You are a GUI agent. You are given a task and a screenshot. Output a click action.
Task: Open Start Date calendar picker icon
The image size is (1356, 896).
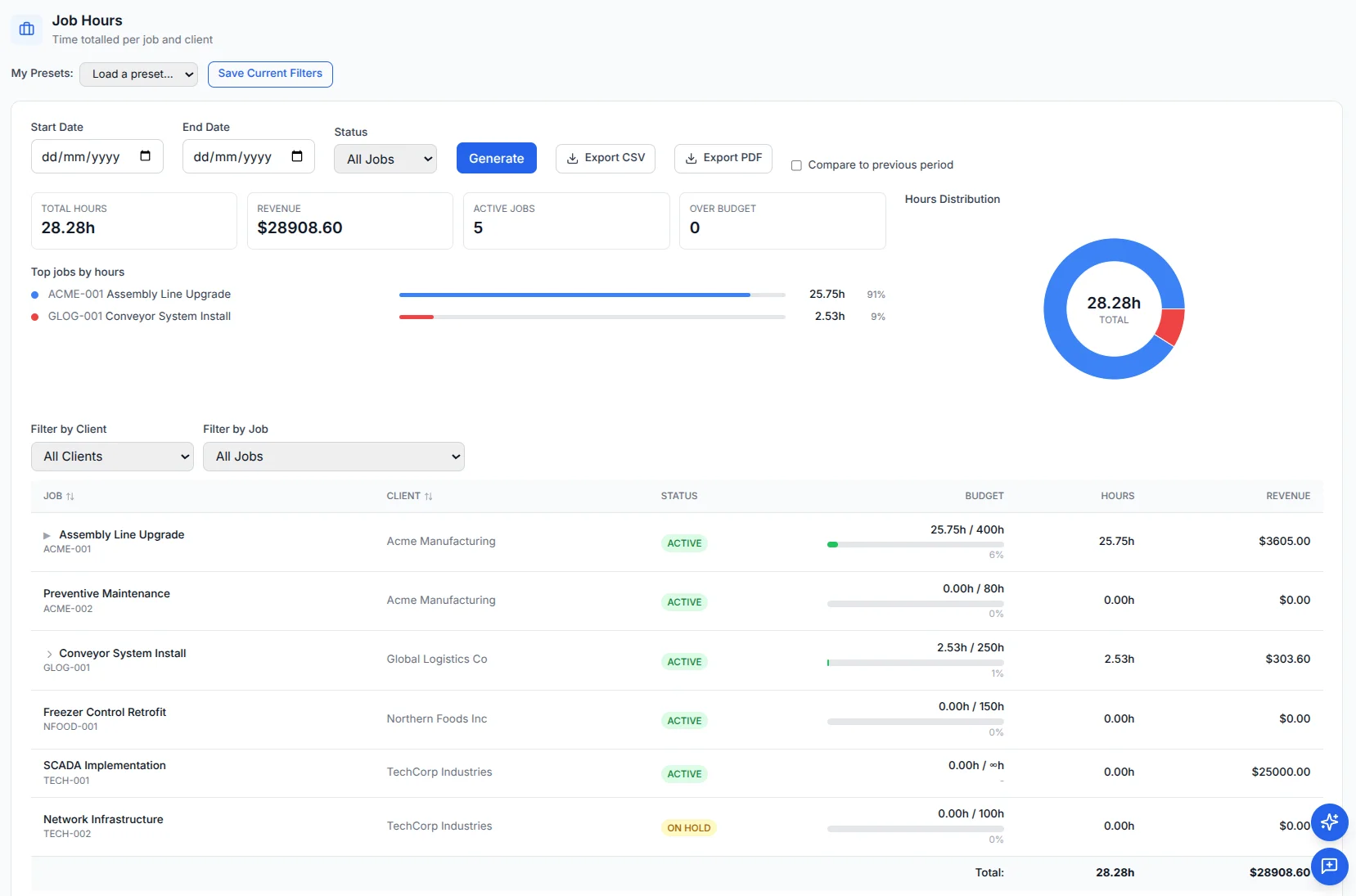145,156
